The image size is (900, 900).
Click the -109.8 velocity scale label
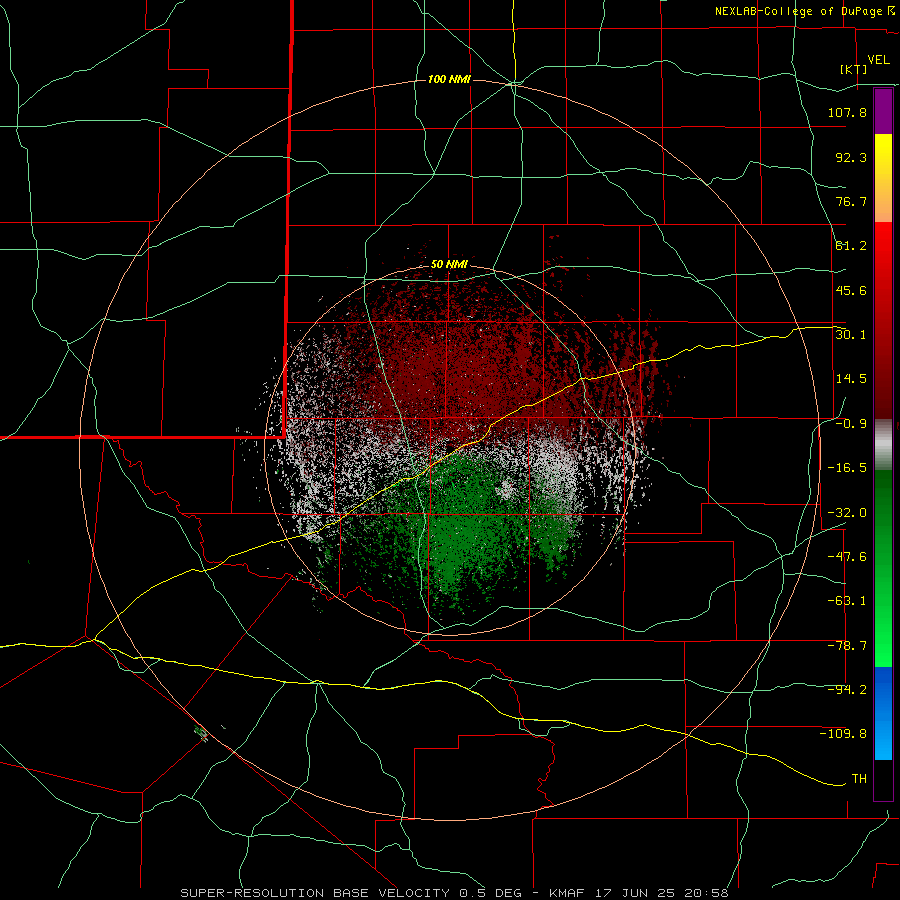click(x=843, y=734)
